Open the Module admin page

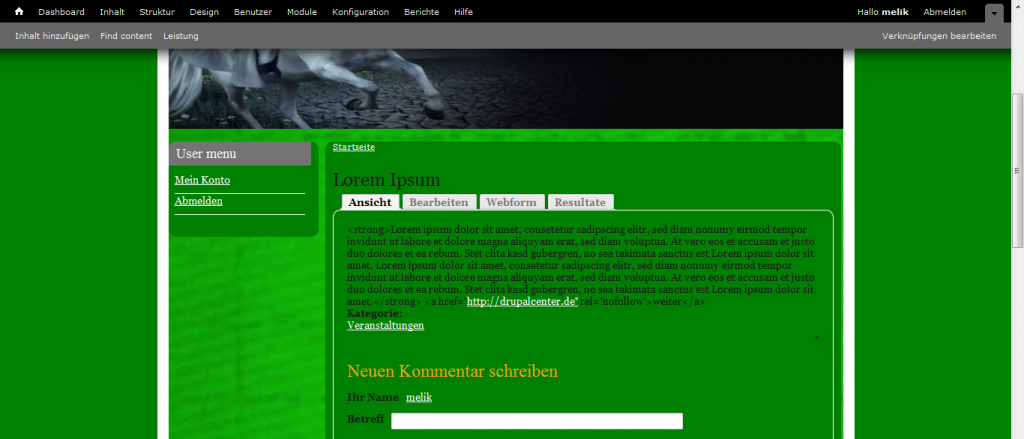302,12
